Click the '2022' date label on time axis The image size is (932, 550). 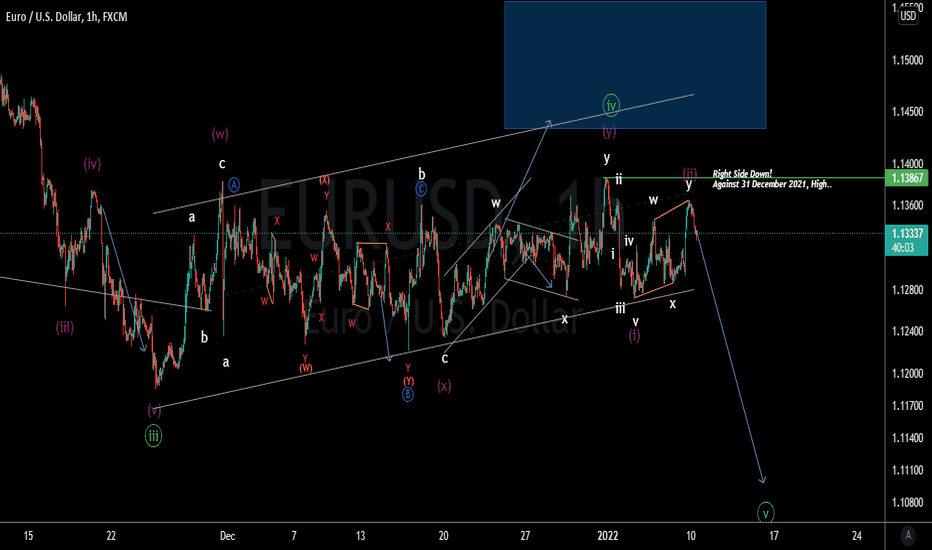(607, 536)
